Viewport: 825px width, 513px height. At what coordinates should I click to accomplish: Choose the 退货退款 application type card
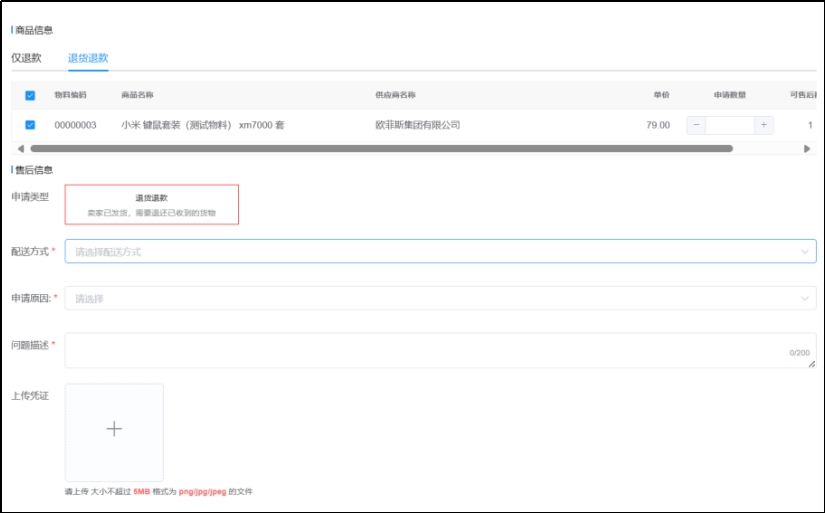tap(152, 205)
